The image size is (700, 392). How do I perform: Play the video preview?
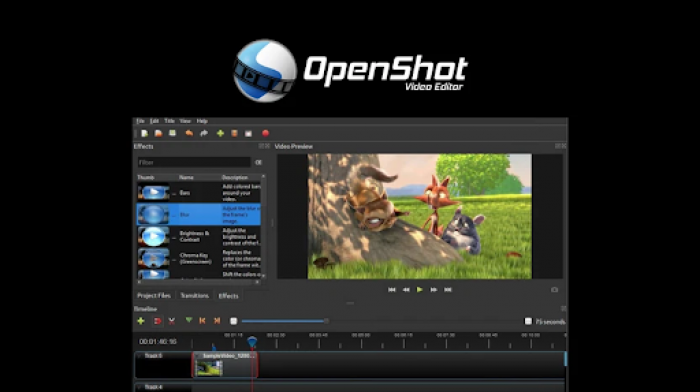click(x=420, y=290)
